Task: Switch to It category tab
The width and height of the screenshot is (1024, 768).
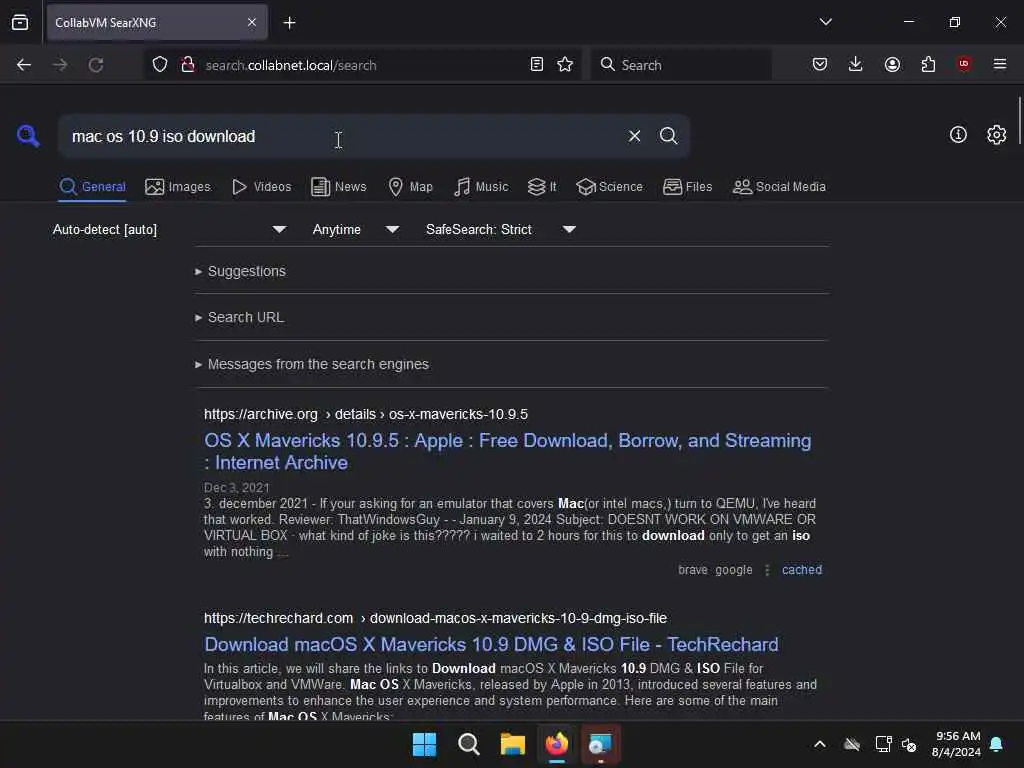Action: (x=542, y=187)
